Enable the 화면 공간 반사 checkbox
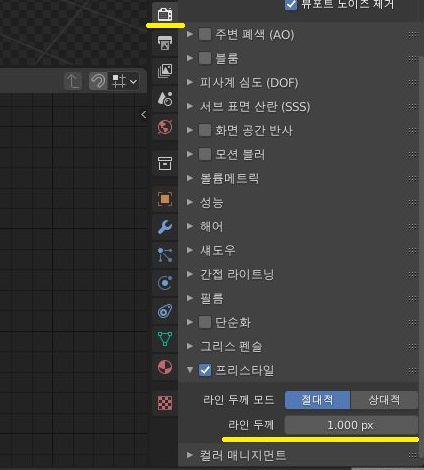This screenshot has width=424, height=470. [x=205, y=130]
